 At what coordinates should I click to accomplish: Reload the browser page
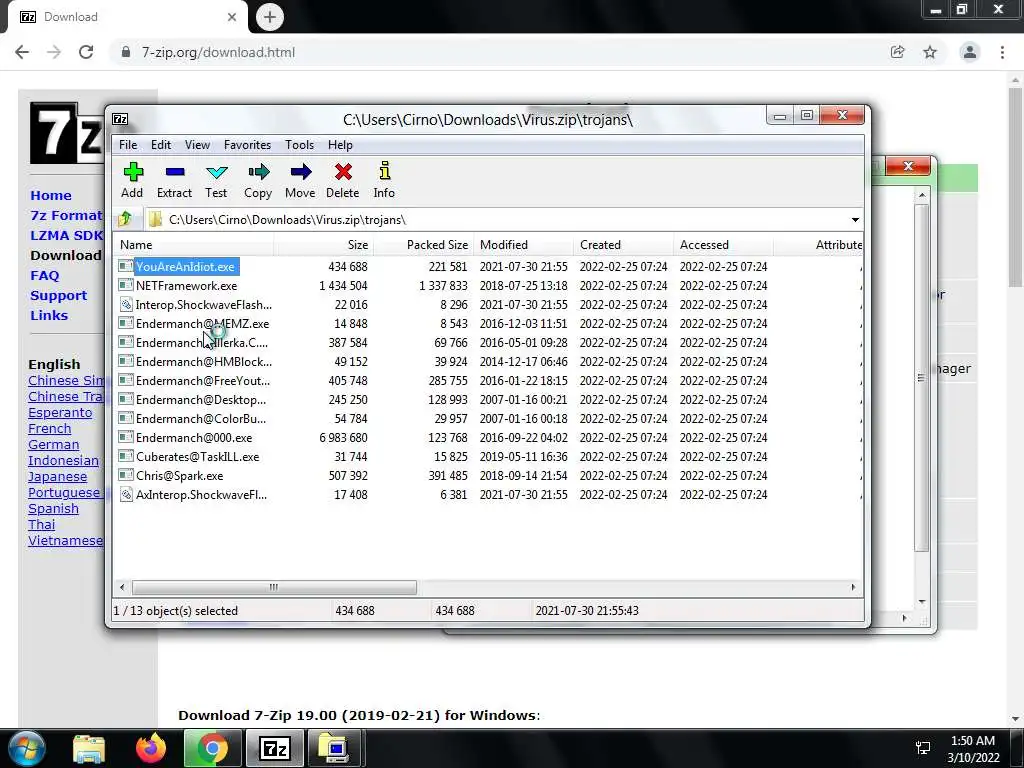86,52
